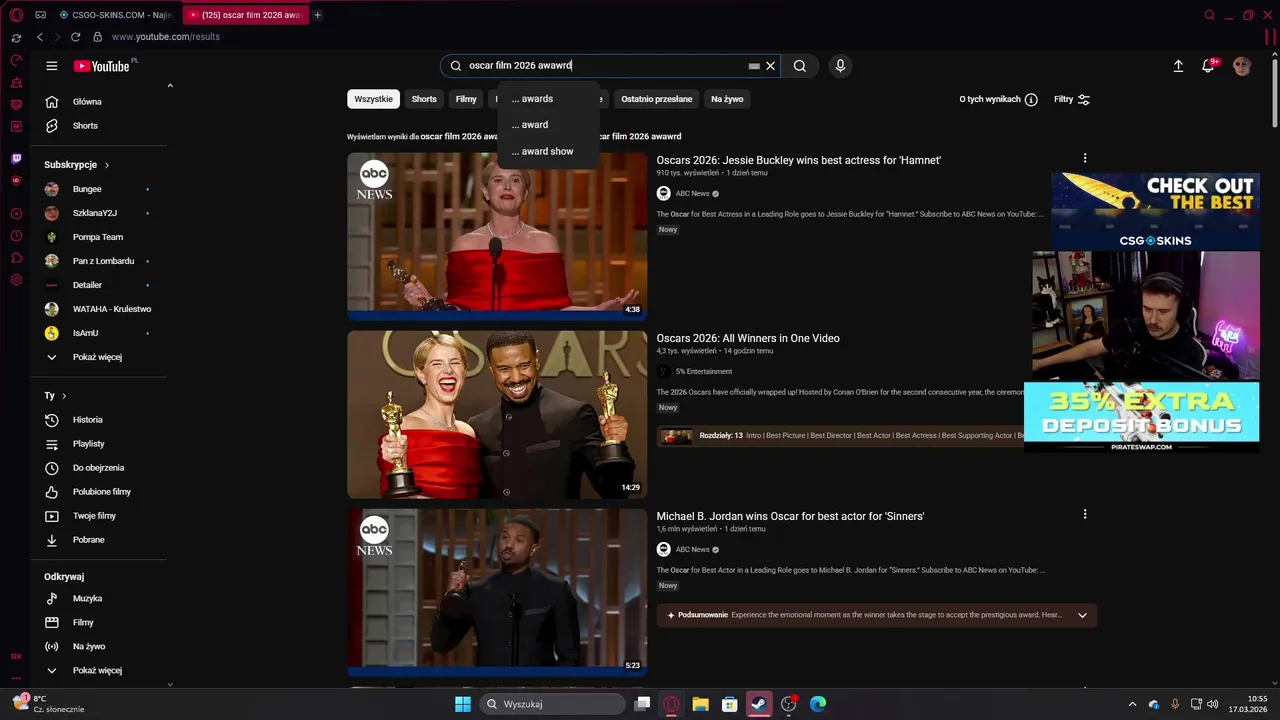The width and height of the screenshot is (1280, 720).
Task: Open the Ty section chevron
Action: (x=64, y=396)
